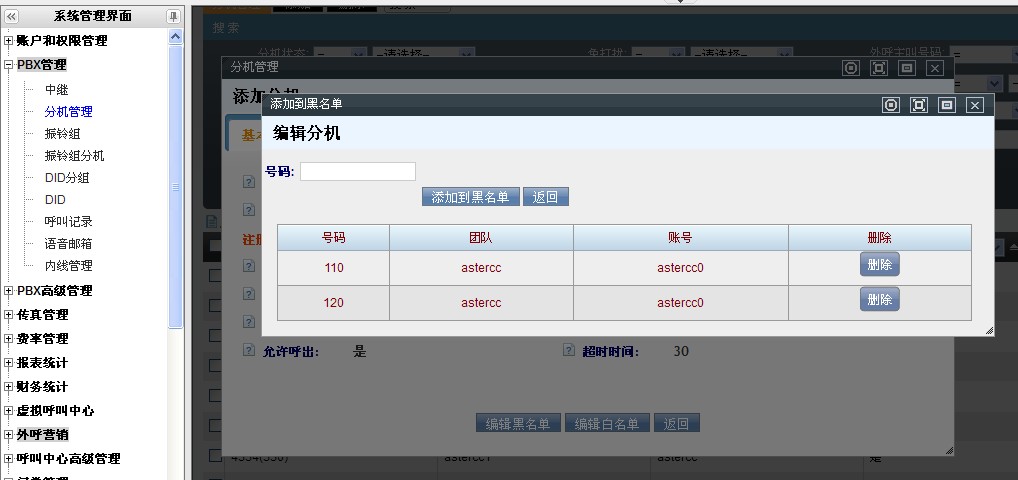Viewport: 1018px width, 480px height.
Task: Click the sidebar scrollbar up arrow
Action: point(176,36)
